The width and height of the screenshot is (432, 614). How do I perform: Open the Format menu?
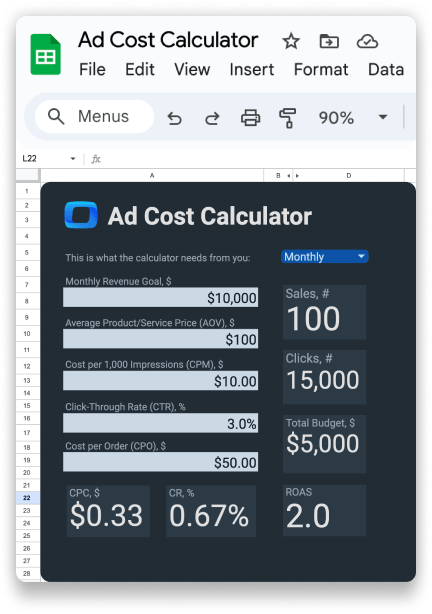tap(321, 70)
